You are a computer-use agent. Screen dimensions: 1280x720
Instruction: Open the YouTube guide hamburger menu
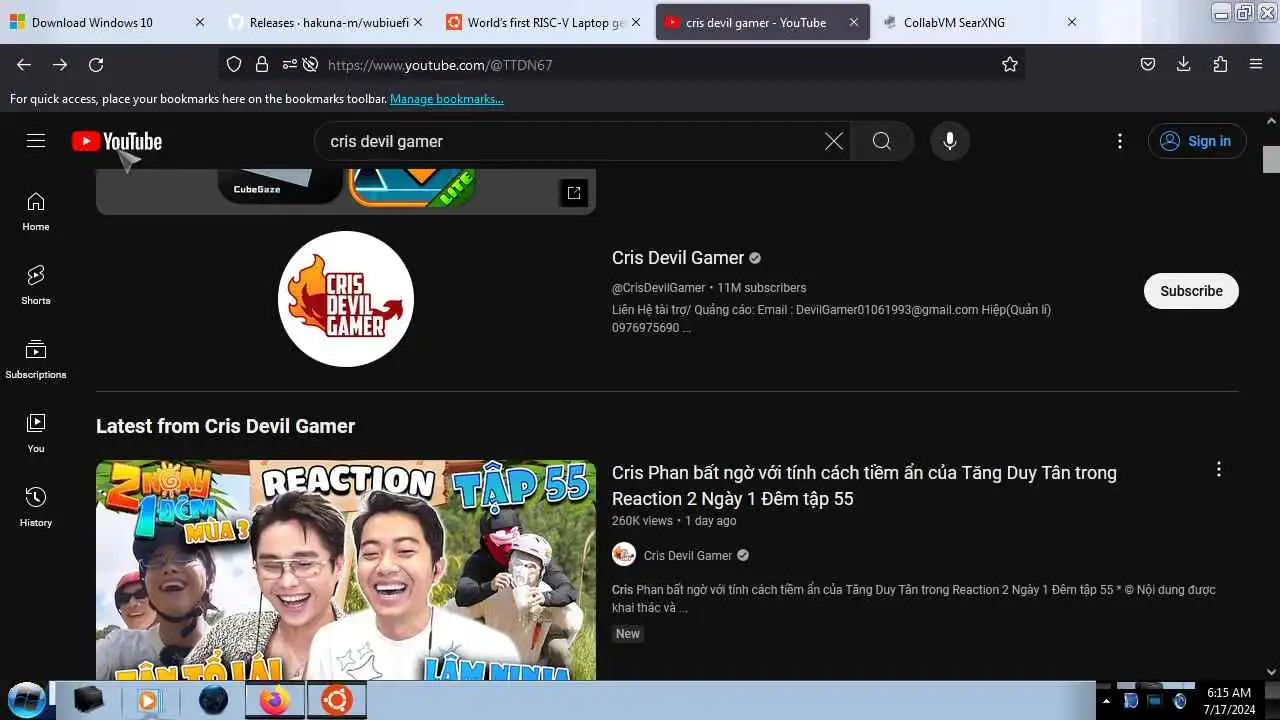(36, 141)
